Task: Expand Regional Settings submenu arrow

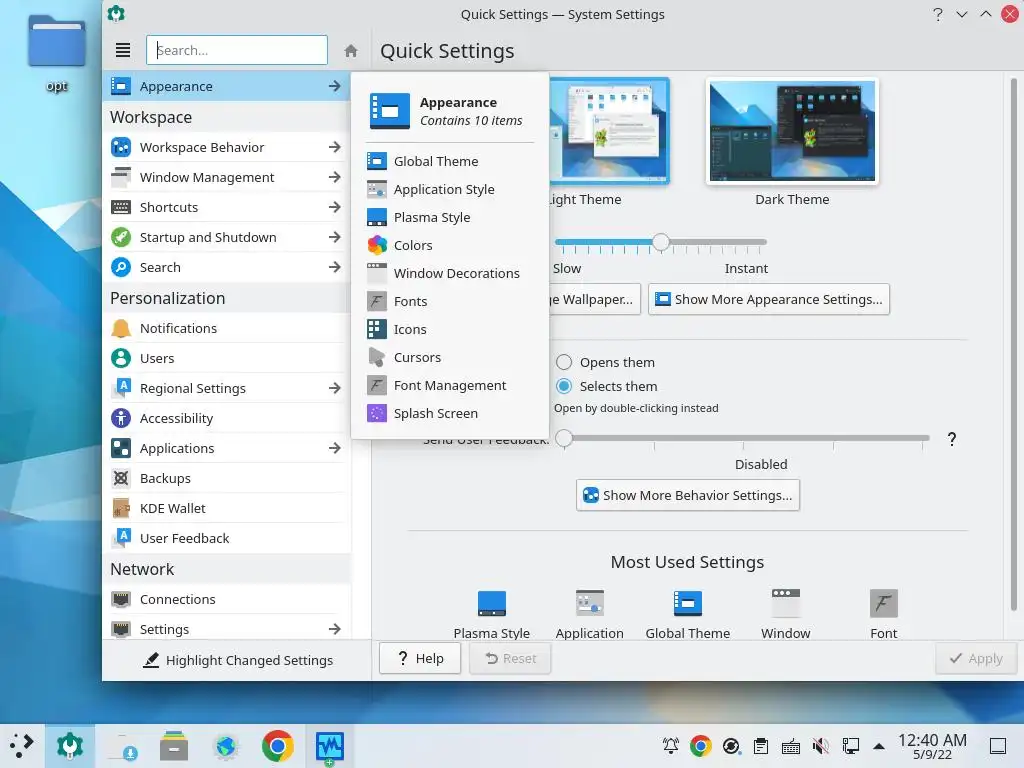Action: (x=334, y=389)
